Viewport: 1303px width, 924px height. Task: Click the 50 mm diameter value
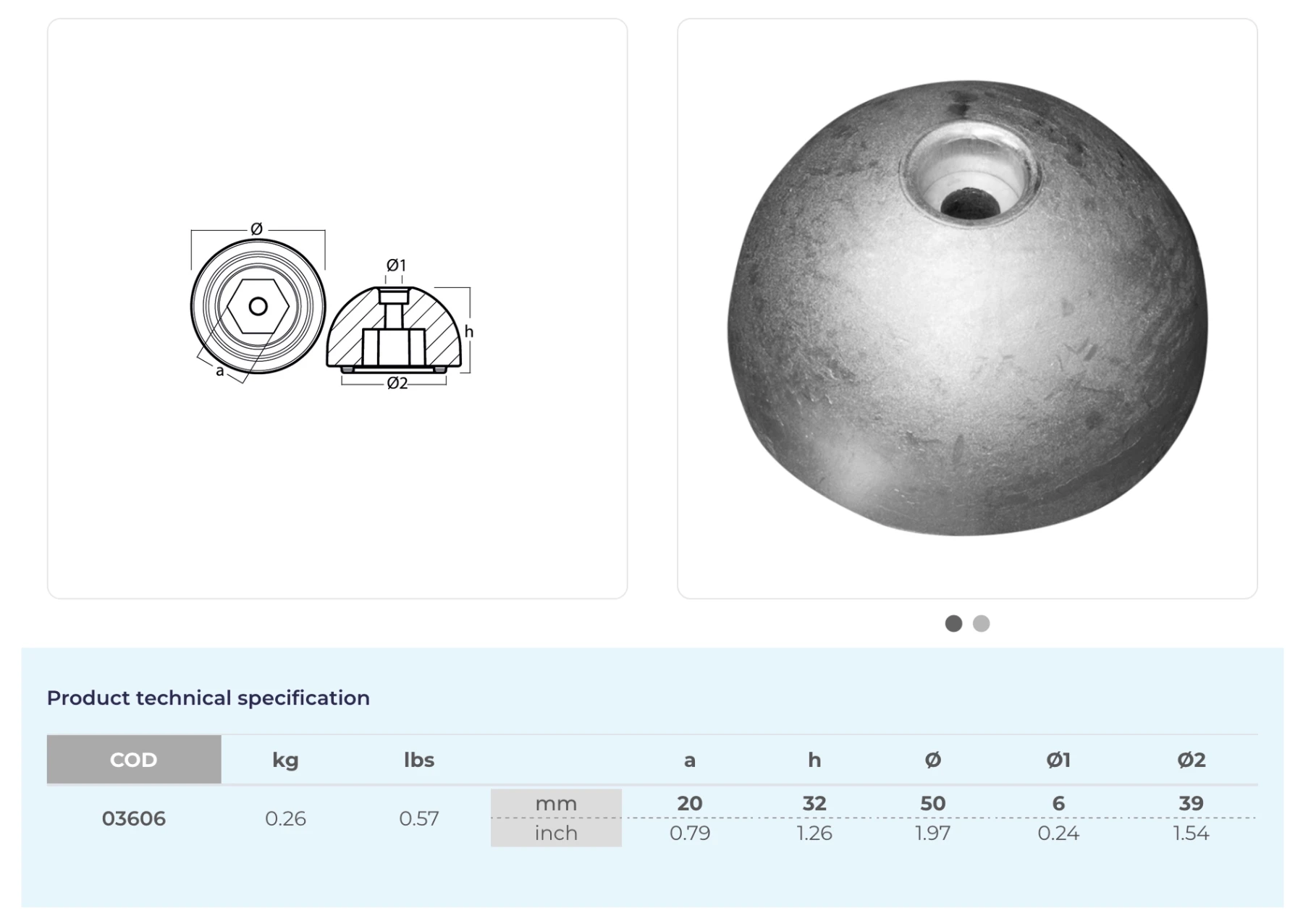click(x=932, y=803)
